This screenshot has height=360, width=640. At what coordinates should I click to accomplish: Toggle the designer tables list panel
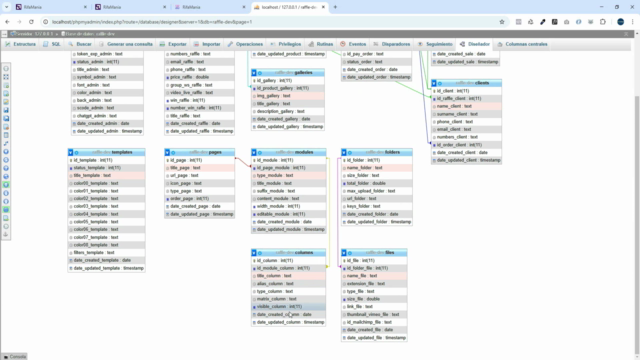6,69
